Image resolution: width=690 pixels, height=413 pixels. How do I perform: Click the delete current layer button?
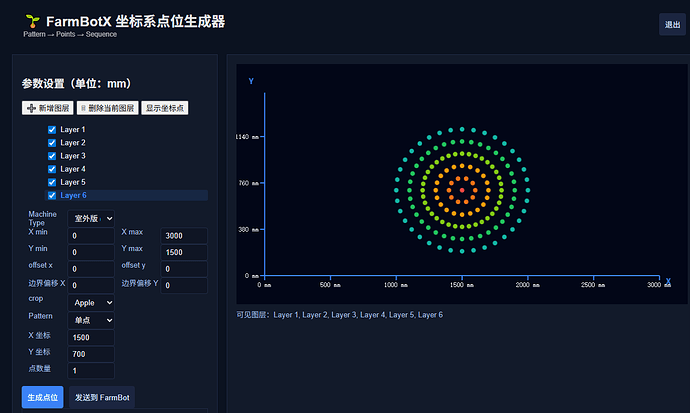click(106, 108)
